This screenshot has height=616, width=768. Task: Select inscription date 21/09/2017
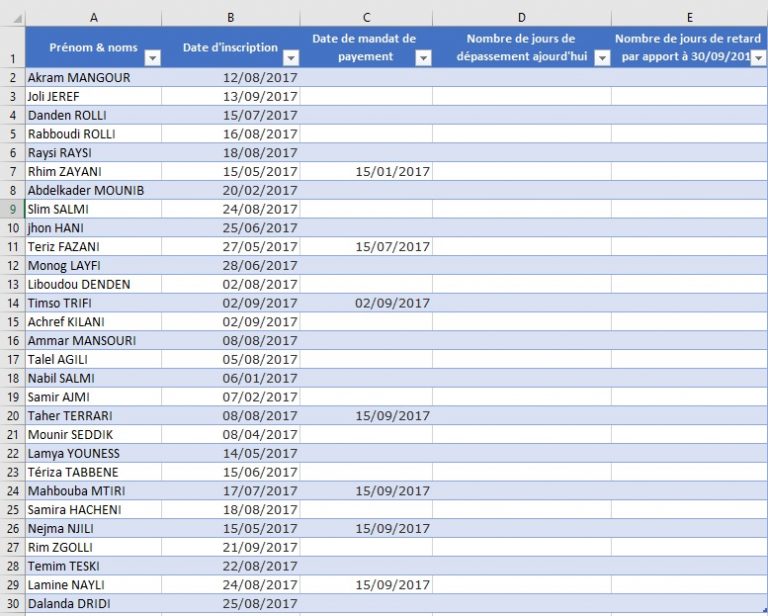click(x=231, y=547)
